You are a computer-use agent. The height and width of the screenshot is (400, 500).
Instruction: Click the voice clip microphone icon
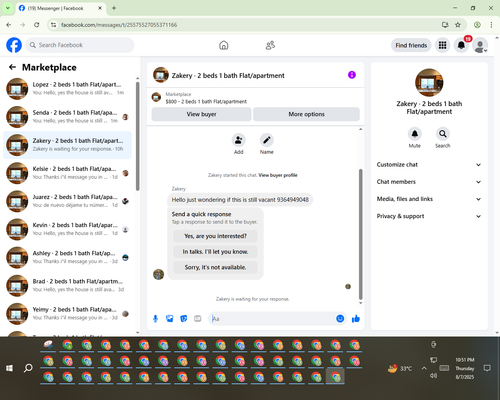pyautogui.click(x=155, y=319)
